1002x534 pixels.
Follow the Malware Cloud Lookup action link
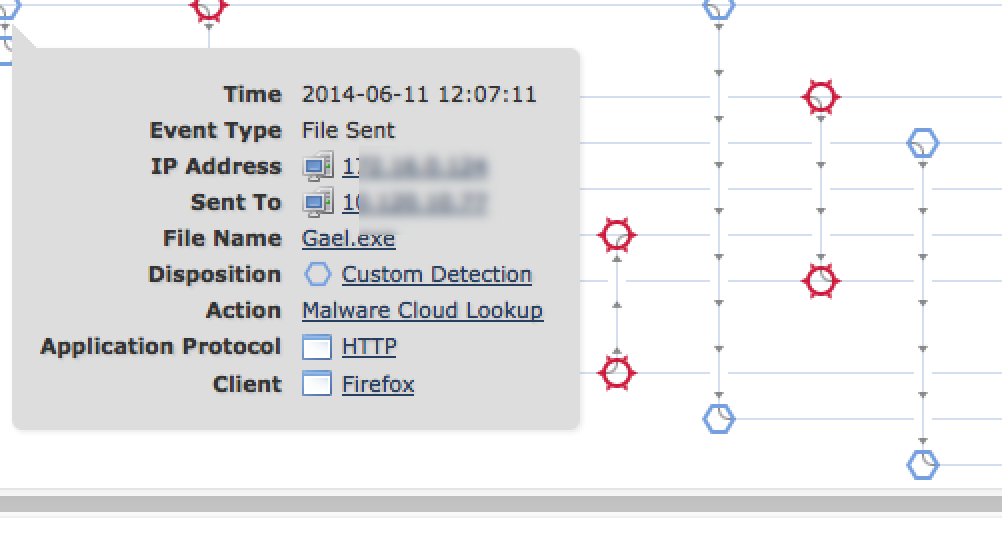tap(422, 311)
